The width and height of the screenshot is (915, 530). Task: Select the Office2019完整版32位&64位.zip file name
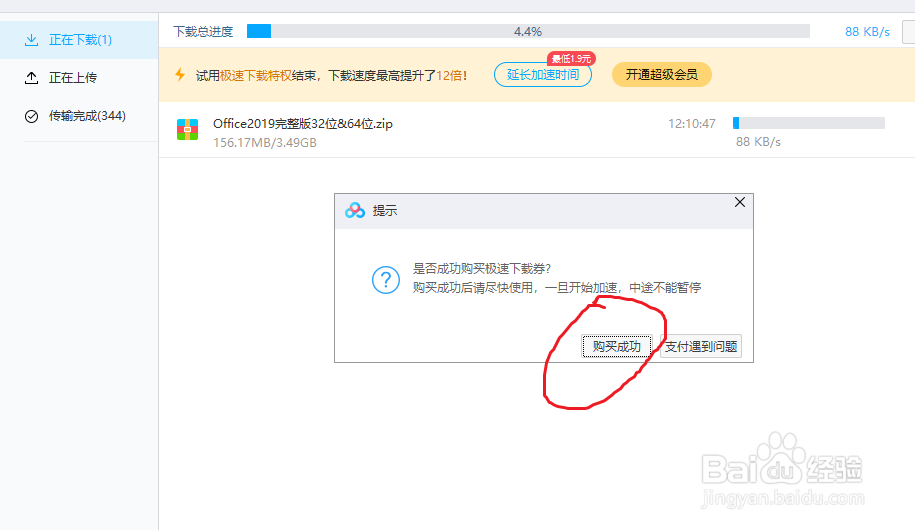coord(303,124)
